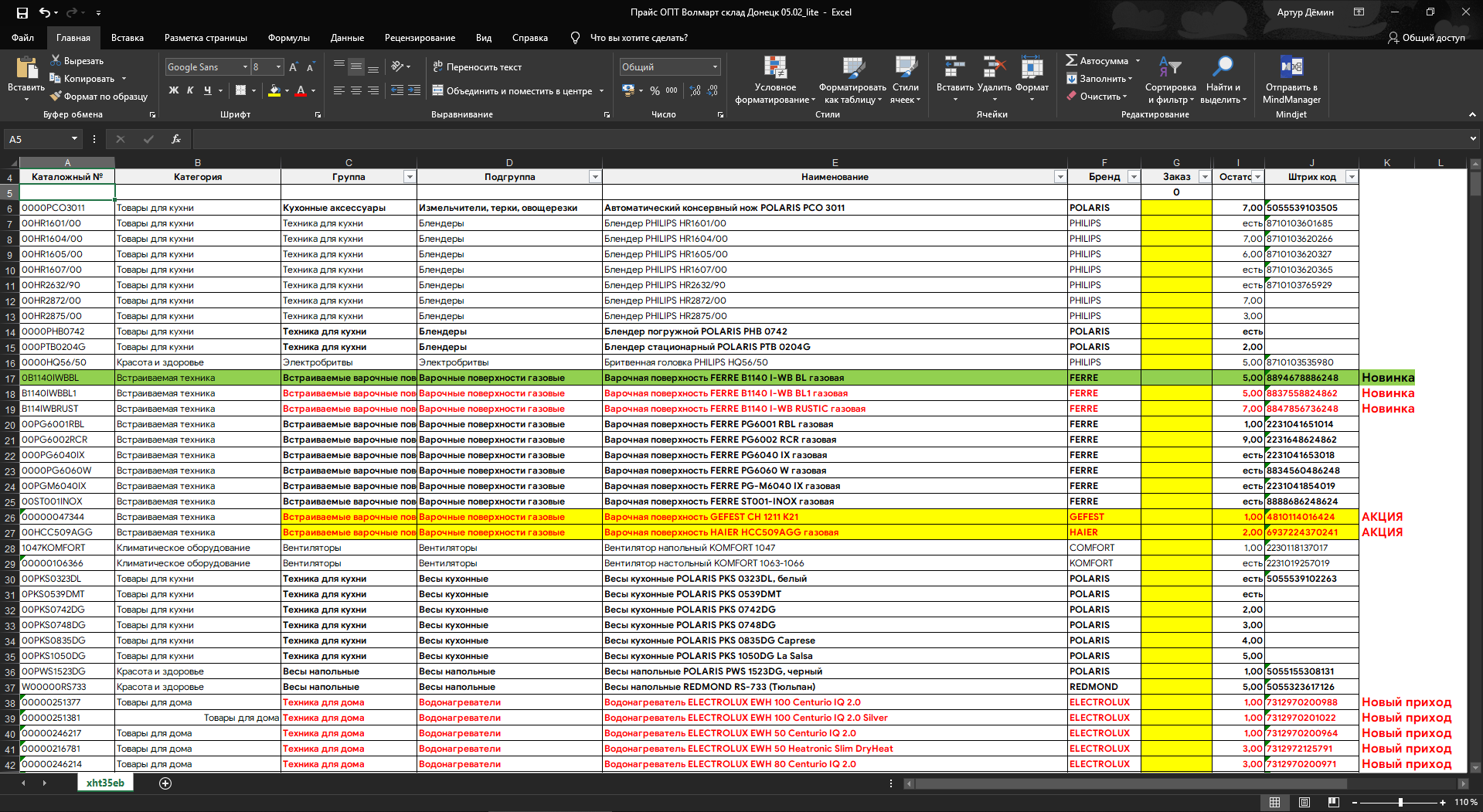
Task: Toggle underline formatting Ч
Action: pos(207,90)
